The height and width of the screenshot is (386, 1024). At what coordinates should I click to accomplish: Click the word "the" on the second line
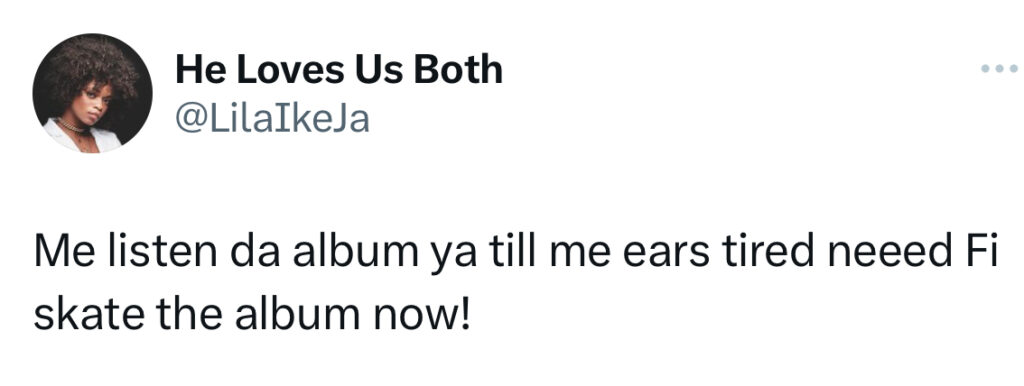tap(189, 315)
